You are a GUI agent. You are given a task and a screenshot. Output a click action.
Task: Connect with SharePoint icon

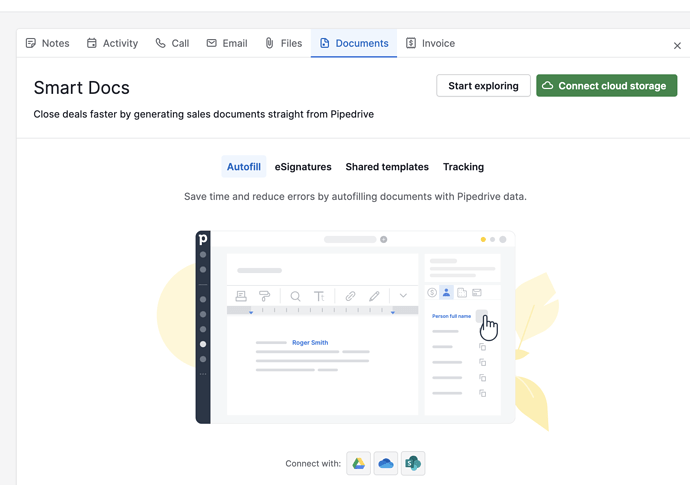point(413,463)
